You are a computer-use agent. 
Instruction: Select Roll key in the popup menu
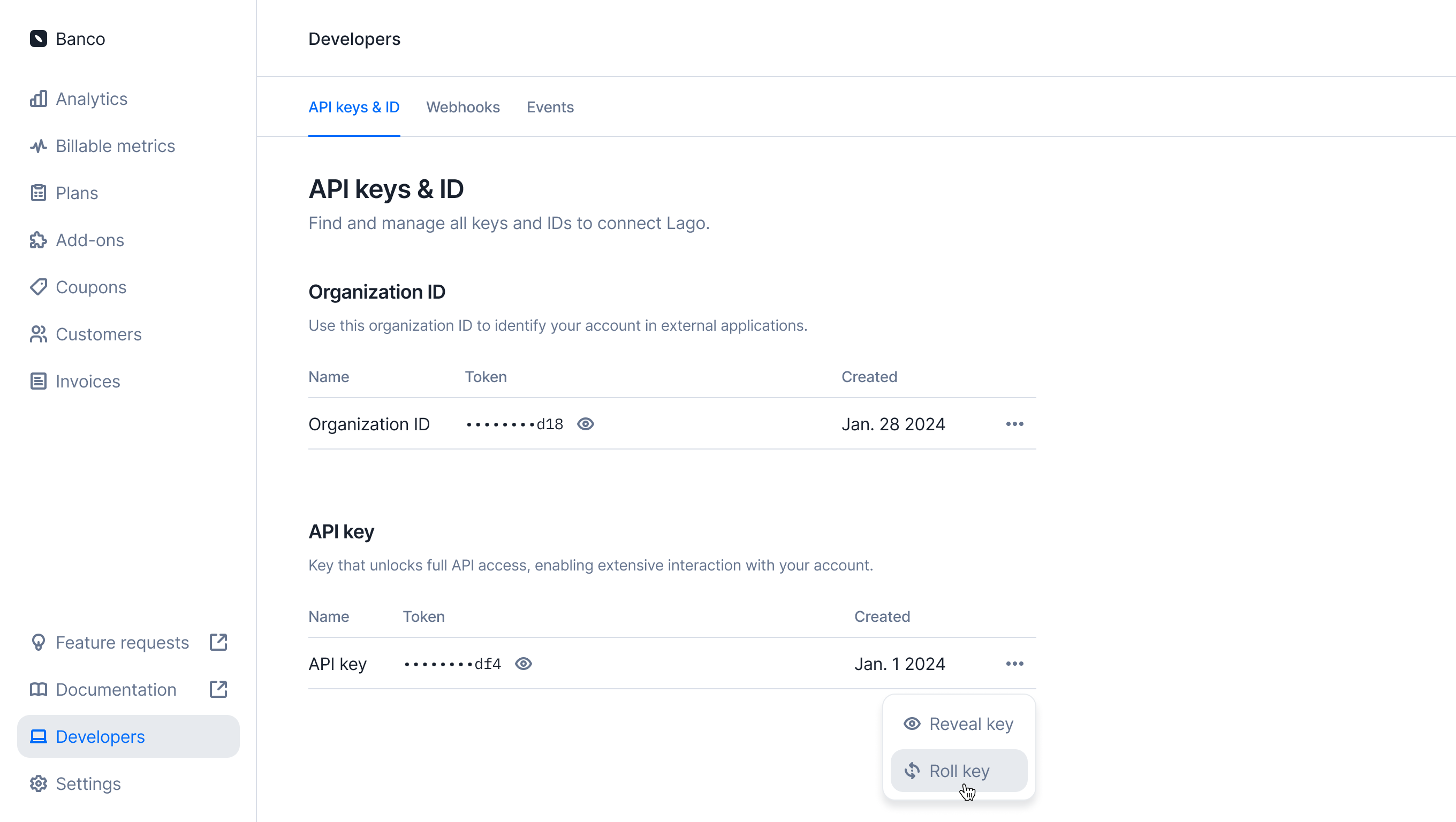pyautogui.click(x=959, y=771)
